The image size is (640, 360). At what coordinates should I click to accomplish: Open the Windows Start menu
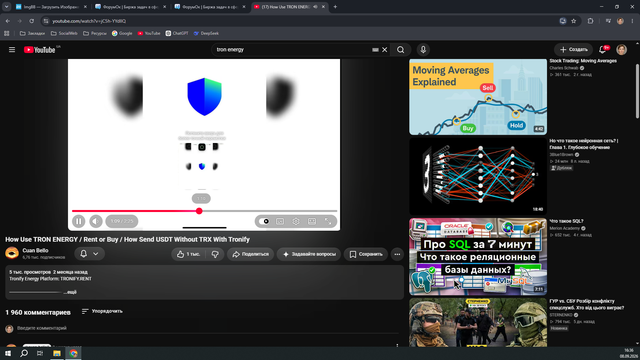click(x=8, y=353)
